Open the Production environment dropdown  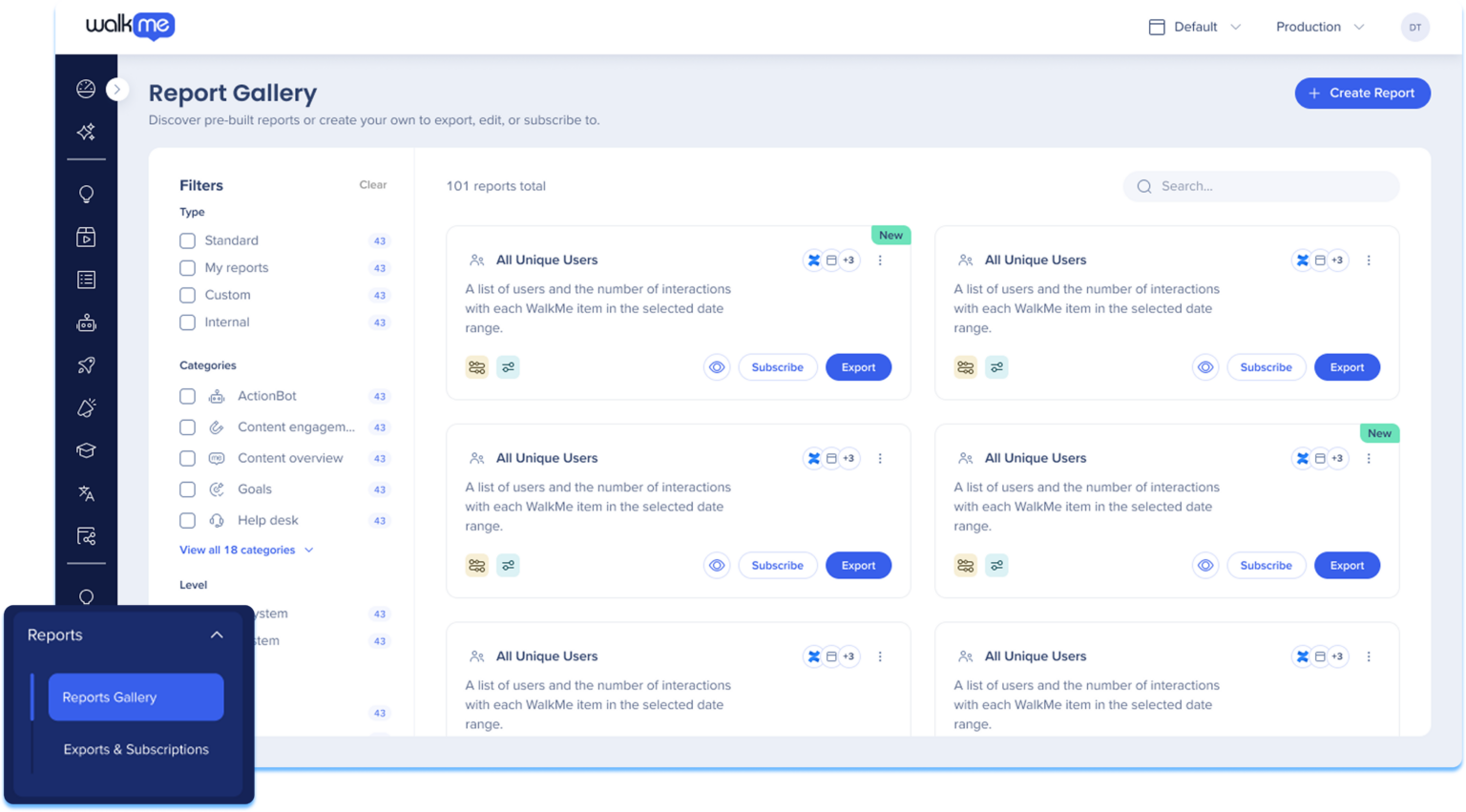tap(1320, 27)
